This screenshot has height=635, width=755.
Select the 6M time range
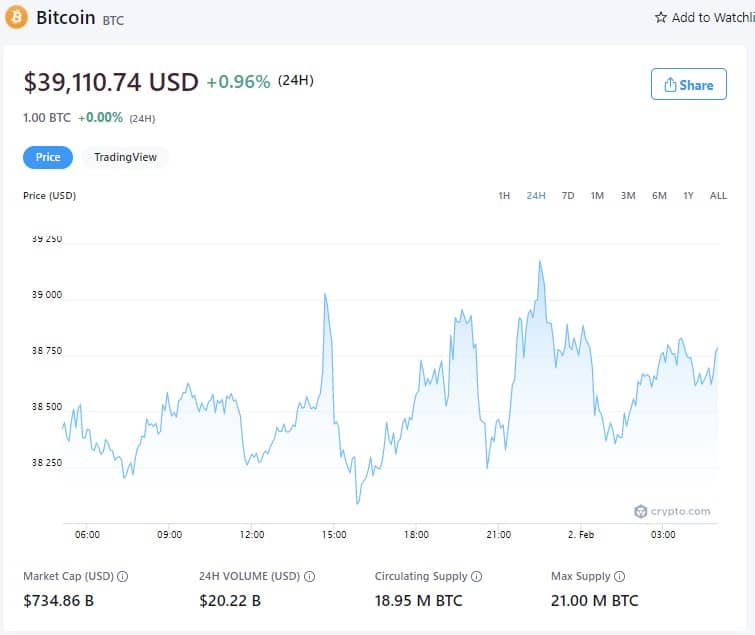tap(659, 195)
